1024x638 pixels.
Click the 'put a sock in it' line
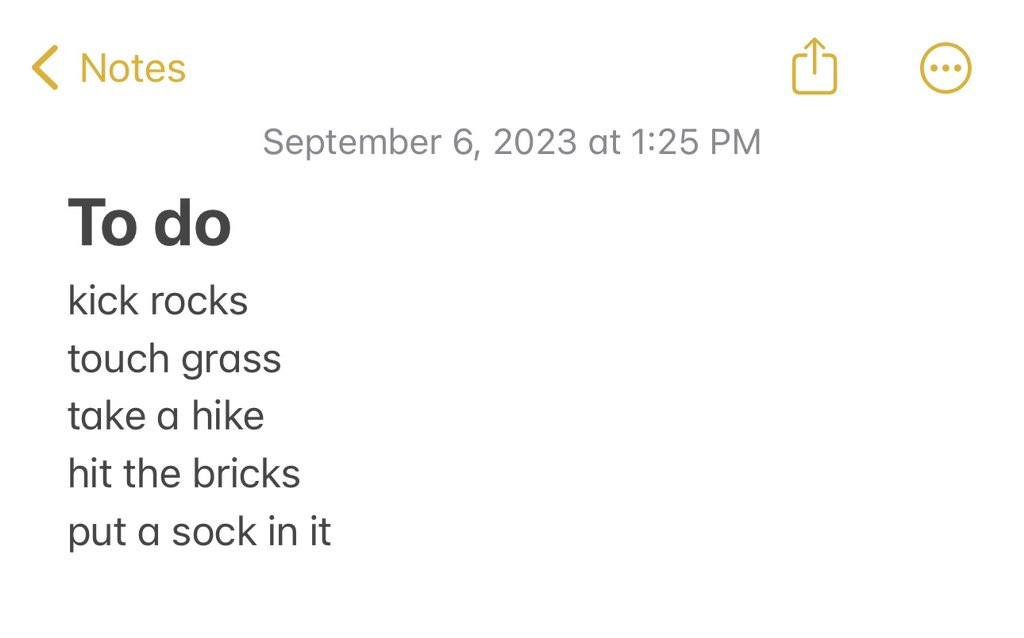[x=199, y=533]
